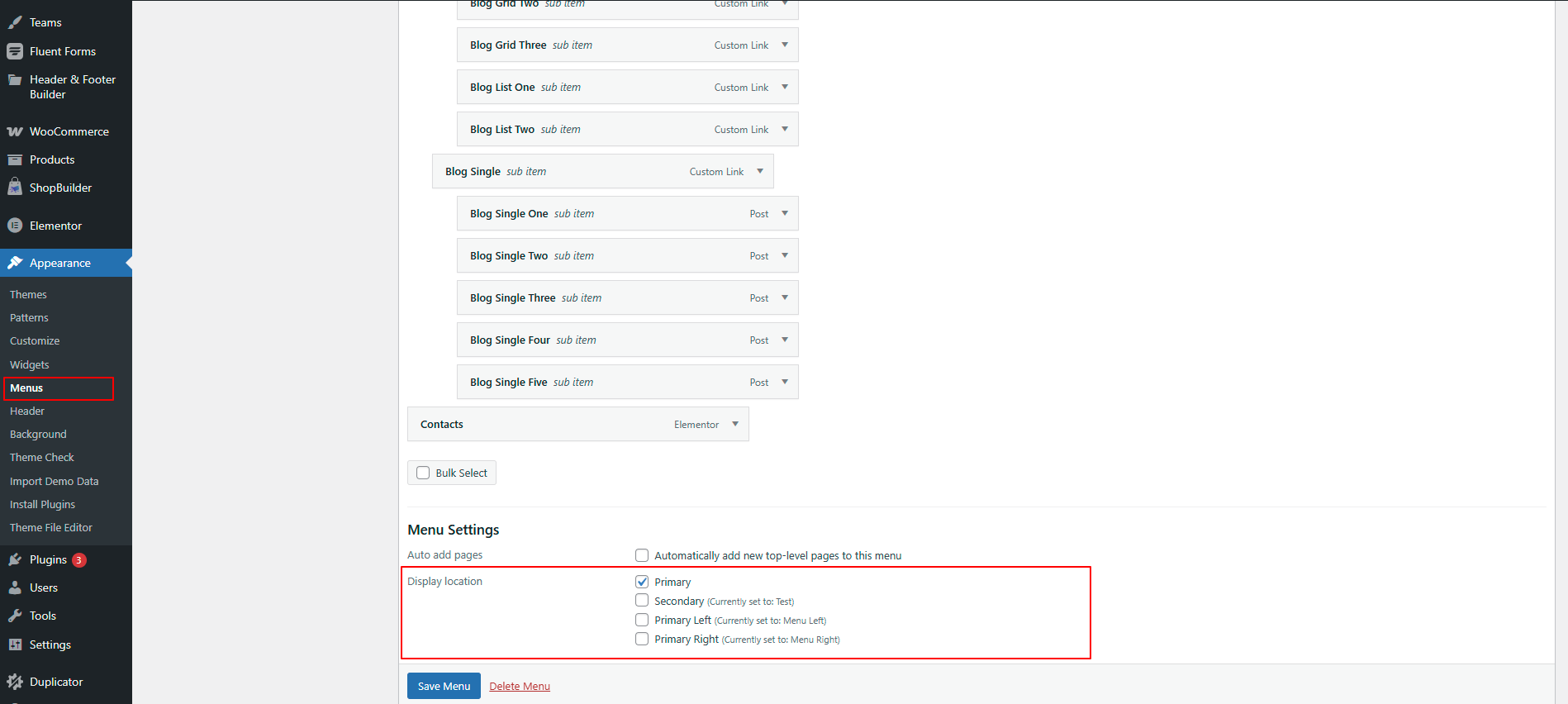Click the Appearance paintbrush icon

(x=15, y=263)
